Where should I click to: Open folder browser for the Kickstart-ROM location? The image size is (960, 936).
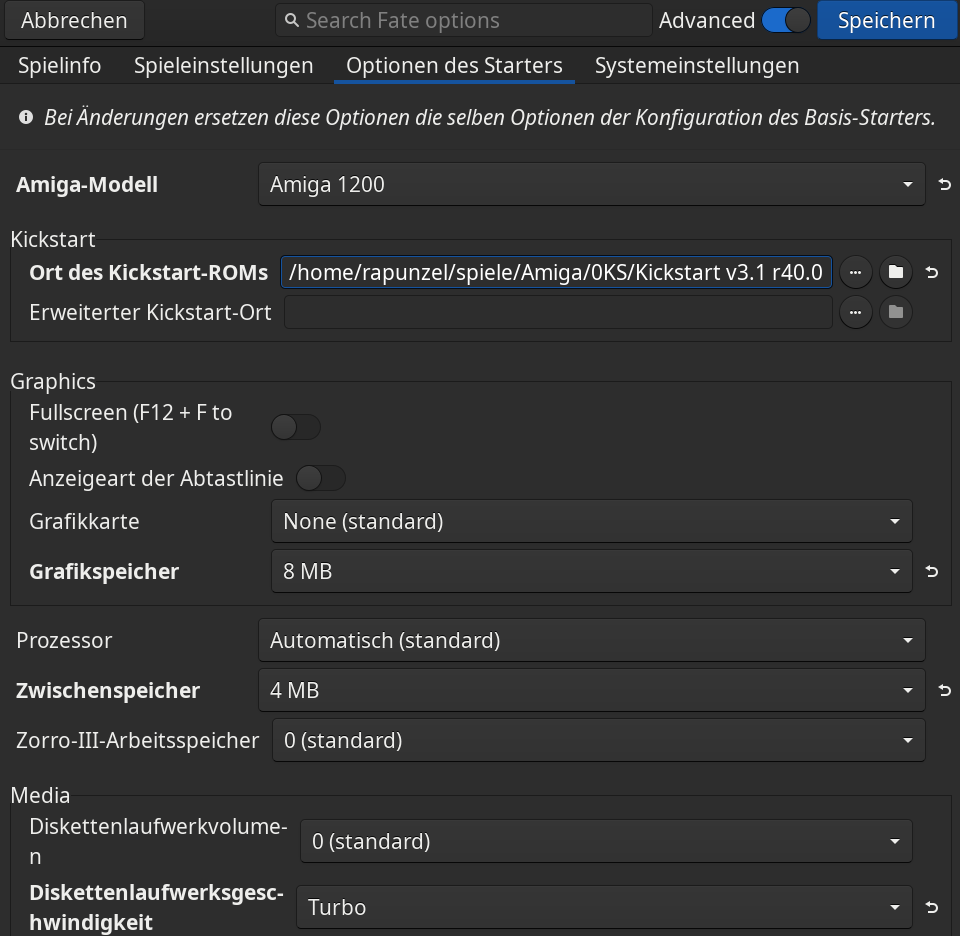pyautogui.click(x=896, y=272)
